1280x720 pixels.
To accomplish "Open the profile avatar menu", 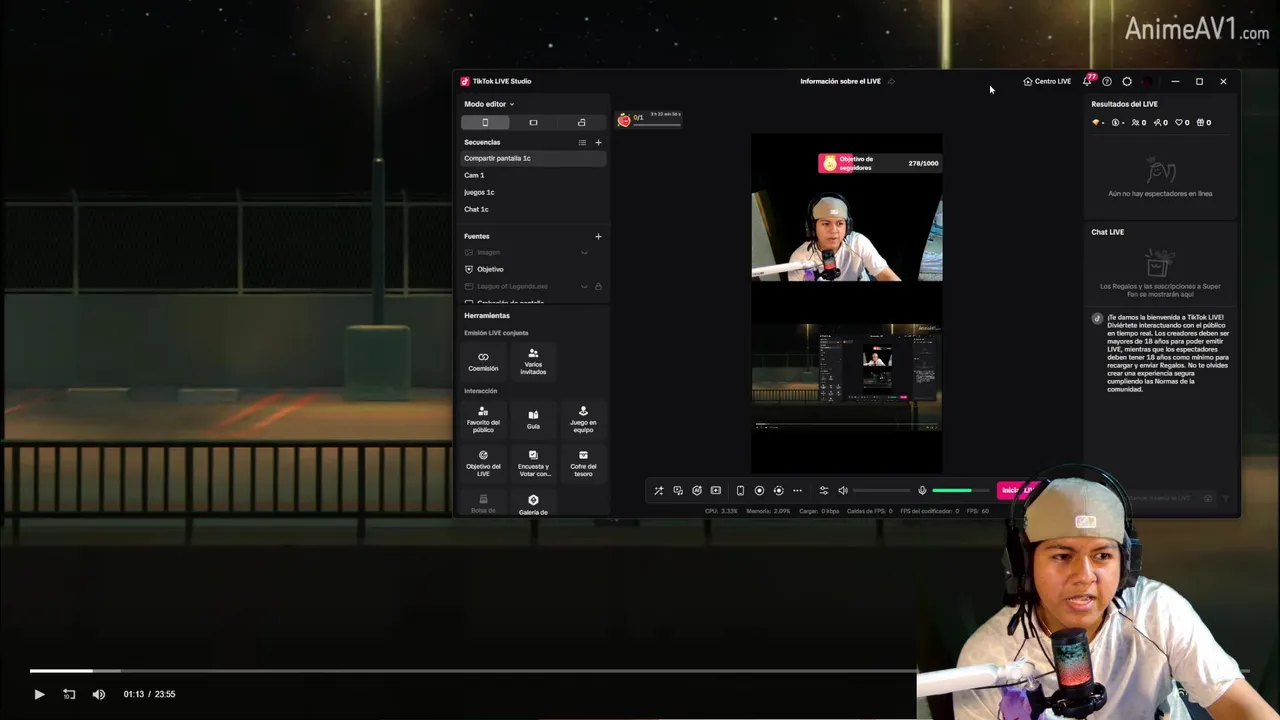I will pyautogui.click(x=1147, y=81).
